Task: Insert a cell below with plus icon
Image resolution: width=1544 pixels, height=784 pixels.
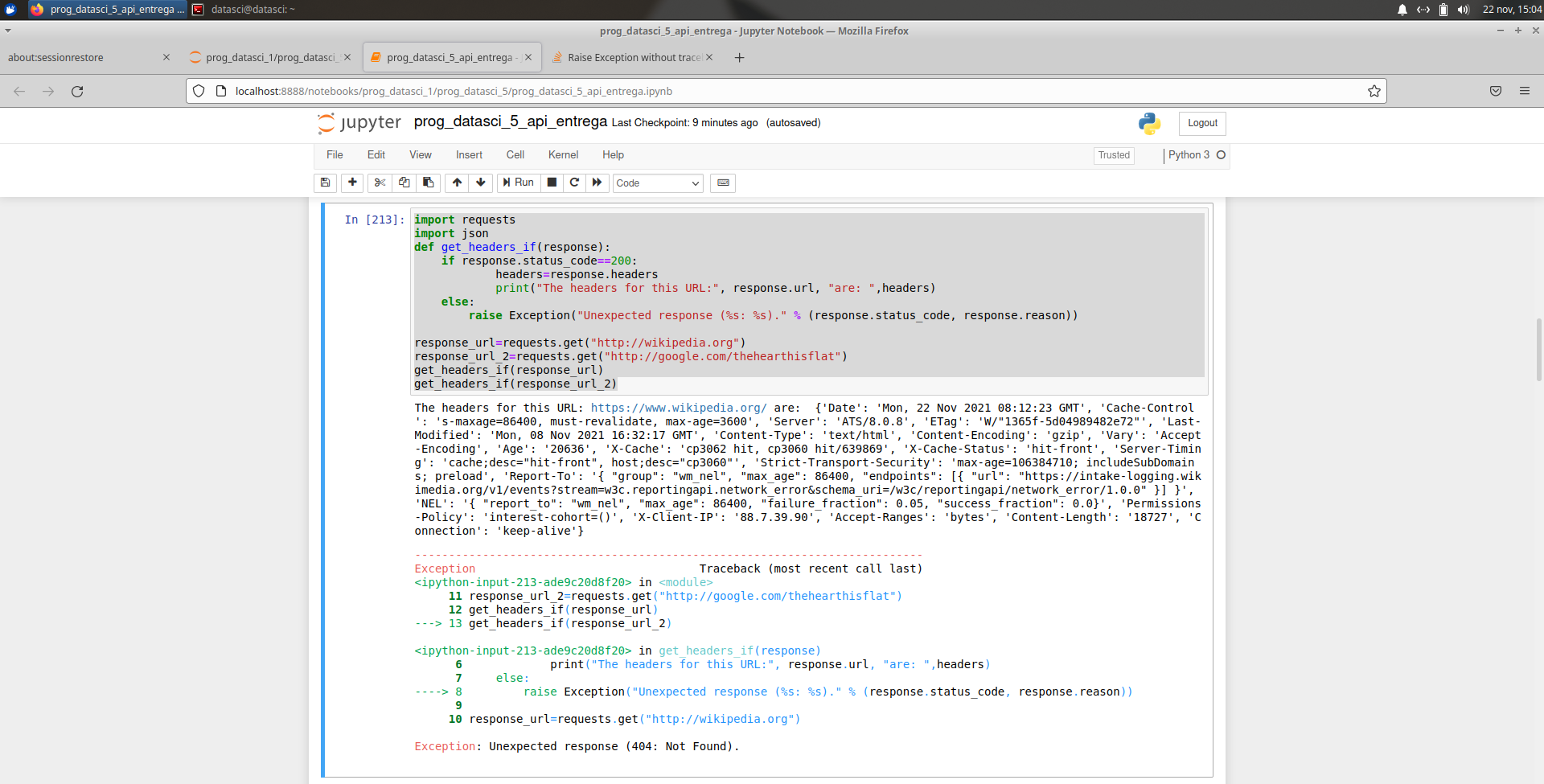Action: click(x=352, y=183)
